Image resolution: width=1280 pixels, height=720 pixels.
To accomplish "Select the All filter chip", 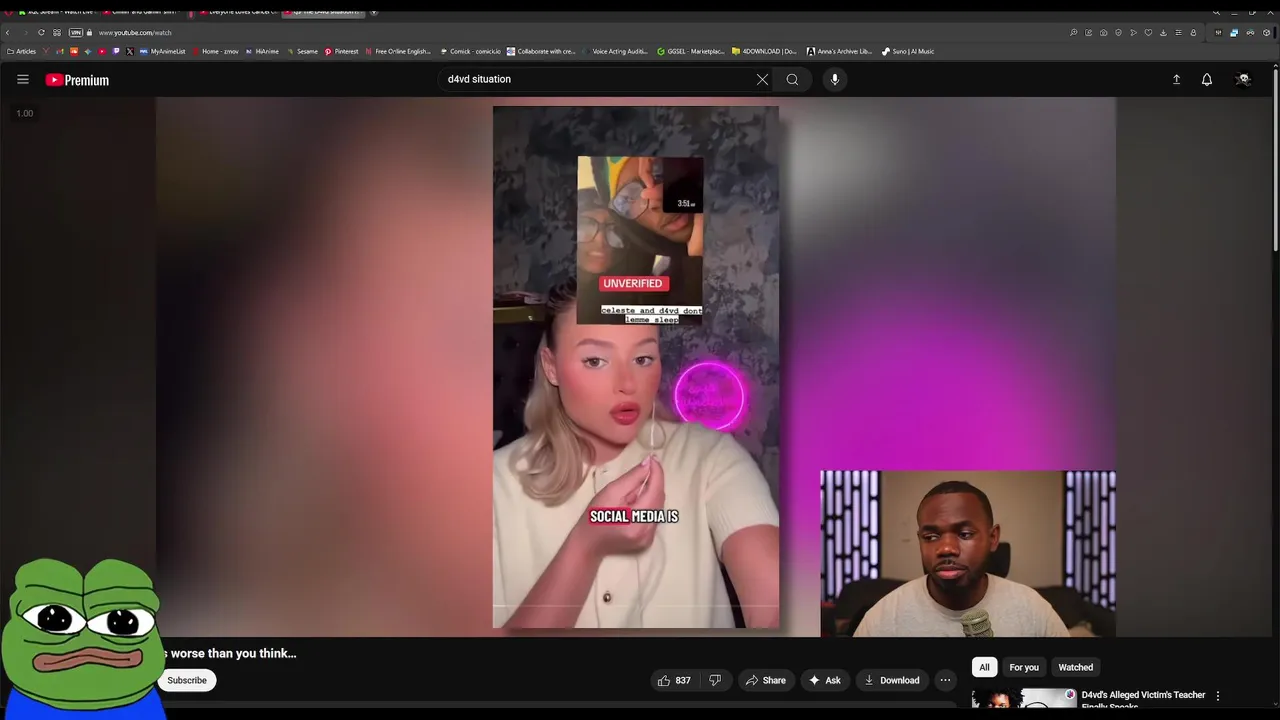I will coord(984,667).
